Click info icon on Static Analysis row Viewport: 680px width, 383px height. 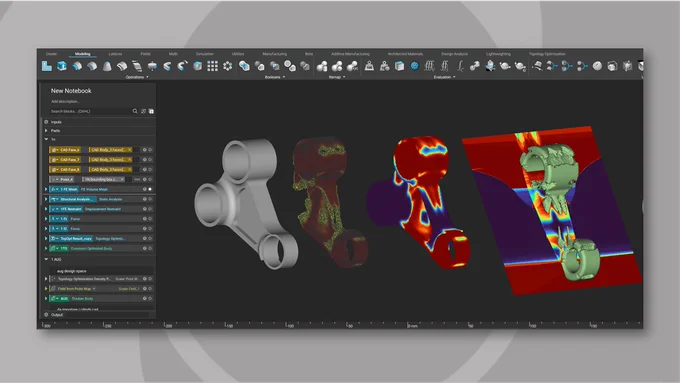(145, 199)
